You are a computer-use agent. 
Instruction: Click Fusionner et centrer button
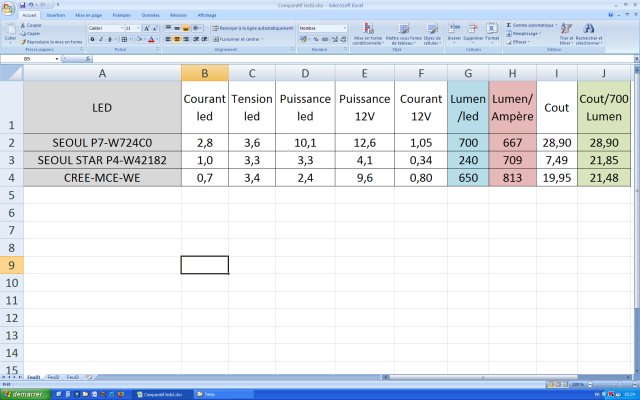[x=238, y=39]
